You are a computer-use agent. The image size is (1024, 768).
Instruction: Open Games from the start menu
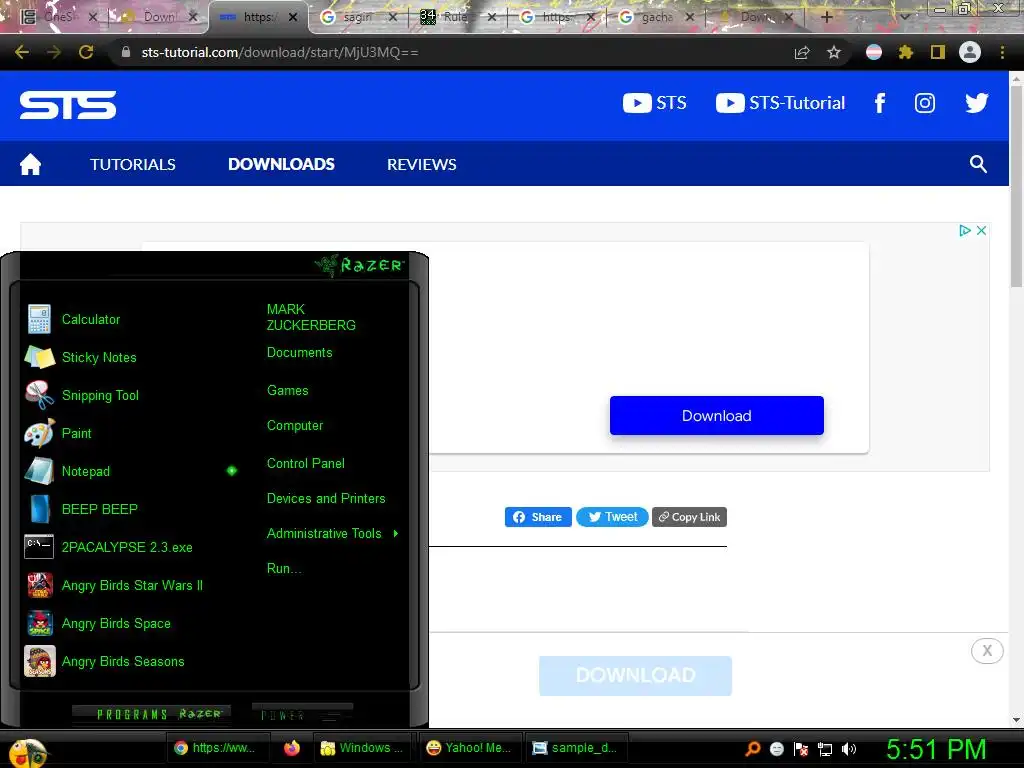pos(287,391)
